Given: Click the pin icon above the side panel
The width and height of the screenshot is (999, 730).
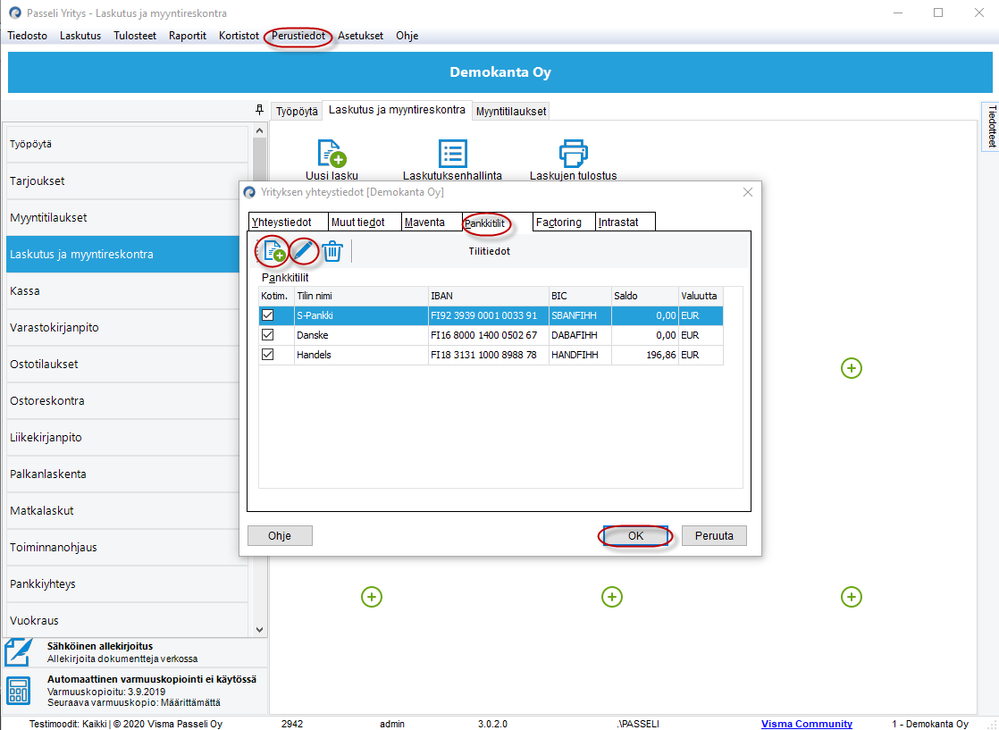Looking at the screenshot, I should [259, 110].
